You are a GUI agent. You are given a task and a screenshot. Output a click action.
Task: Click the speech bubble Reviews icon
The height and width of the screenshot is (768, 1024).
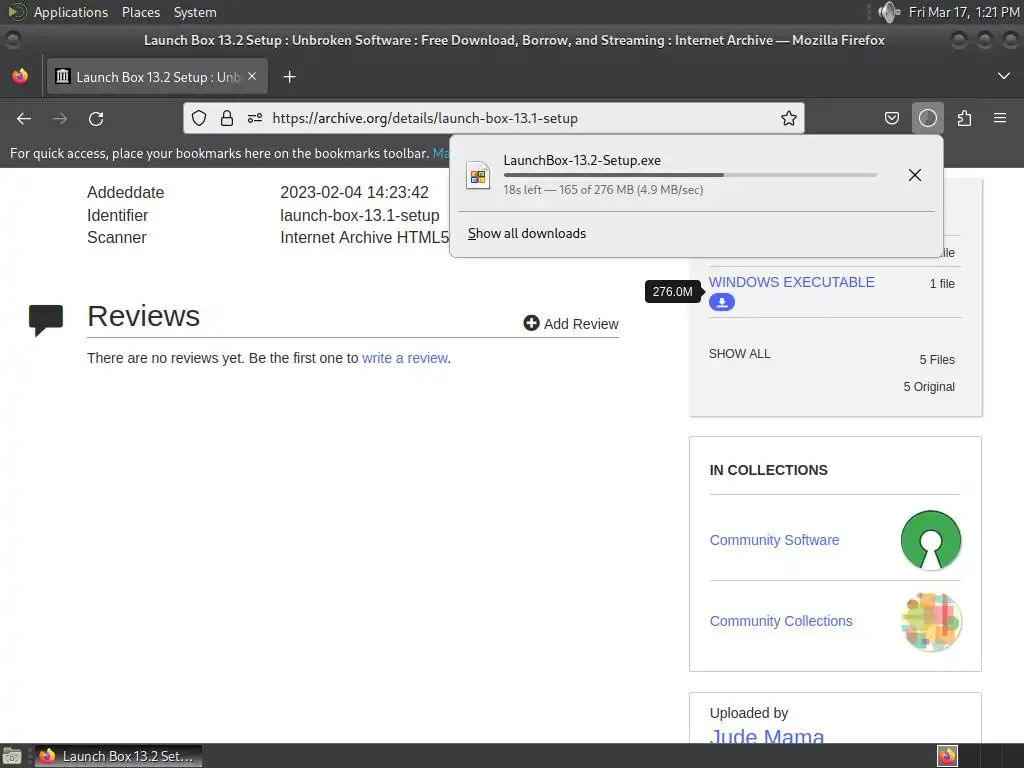46,320
